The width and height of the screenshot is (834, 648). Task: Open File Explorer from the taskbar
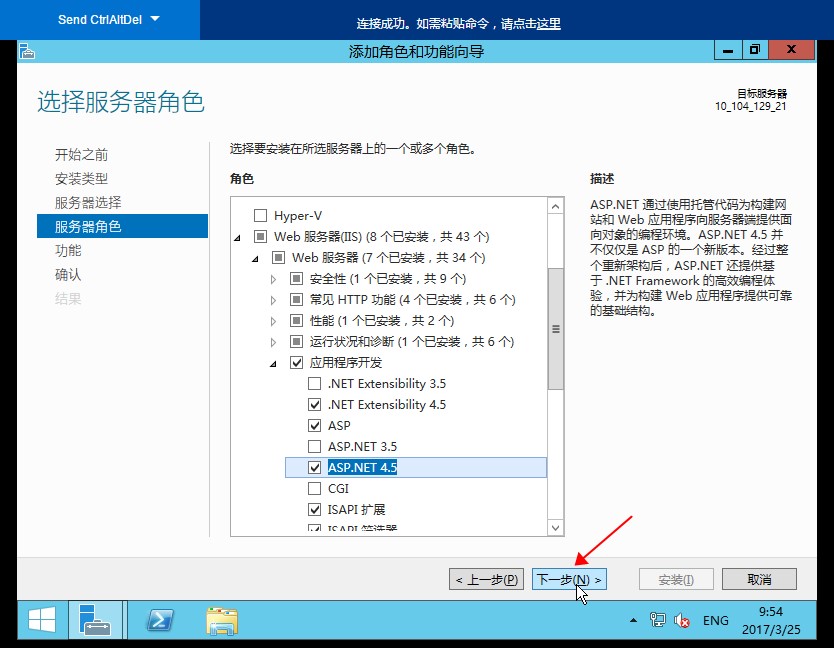point(222,620)
